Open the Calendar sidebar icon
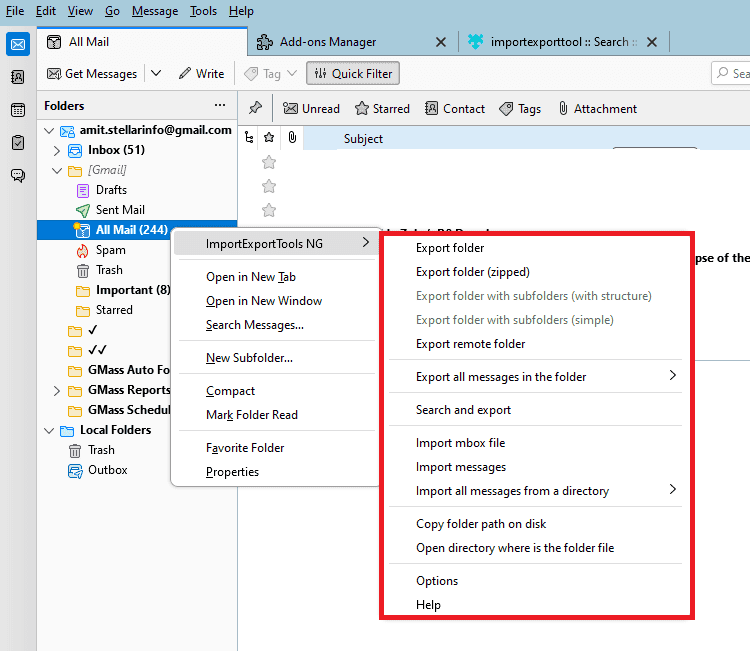The image size is (750, 651). 18,110
